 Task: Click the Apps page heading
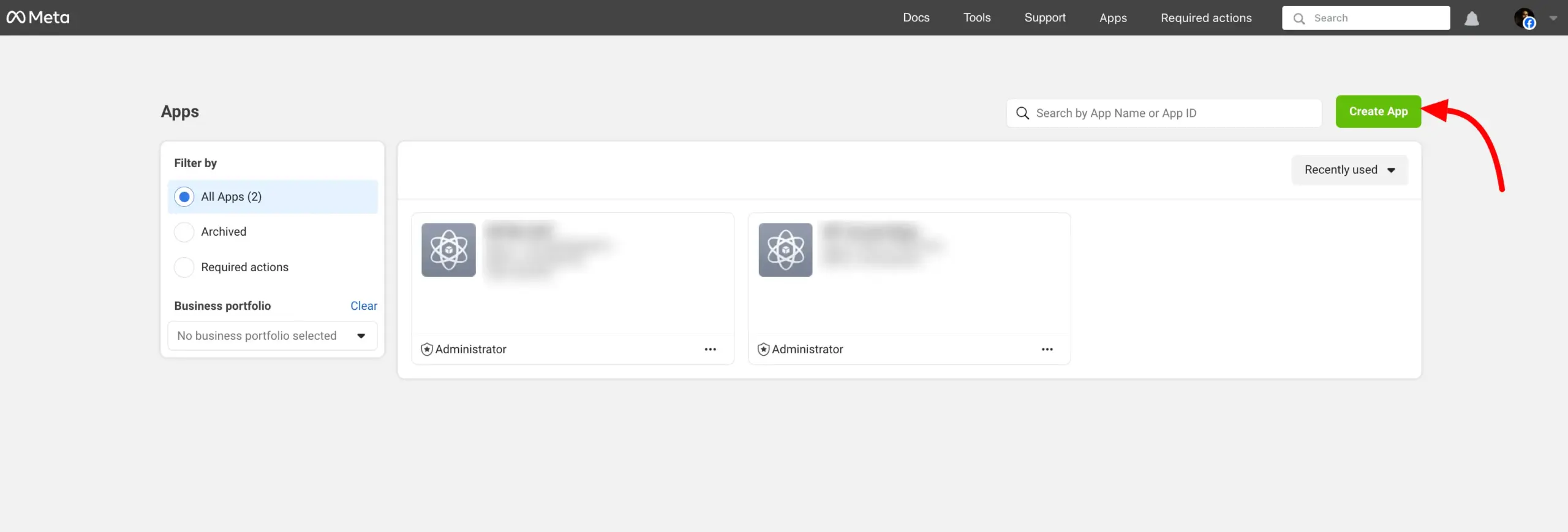click(x=180, y=112)
